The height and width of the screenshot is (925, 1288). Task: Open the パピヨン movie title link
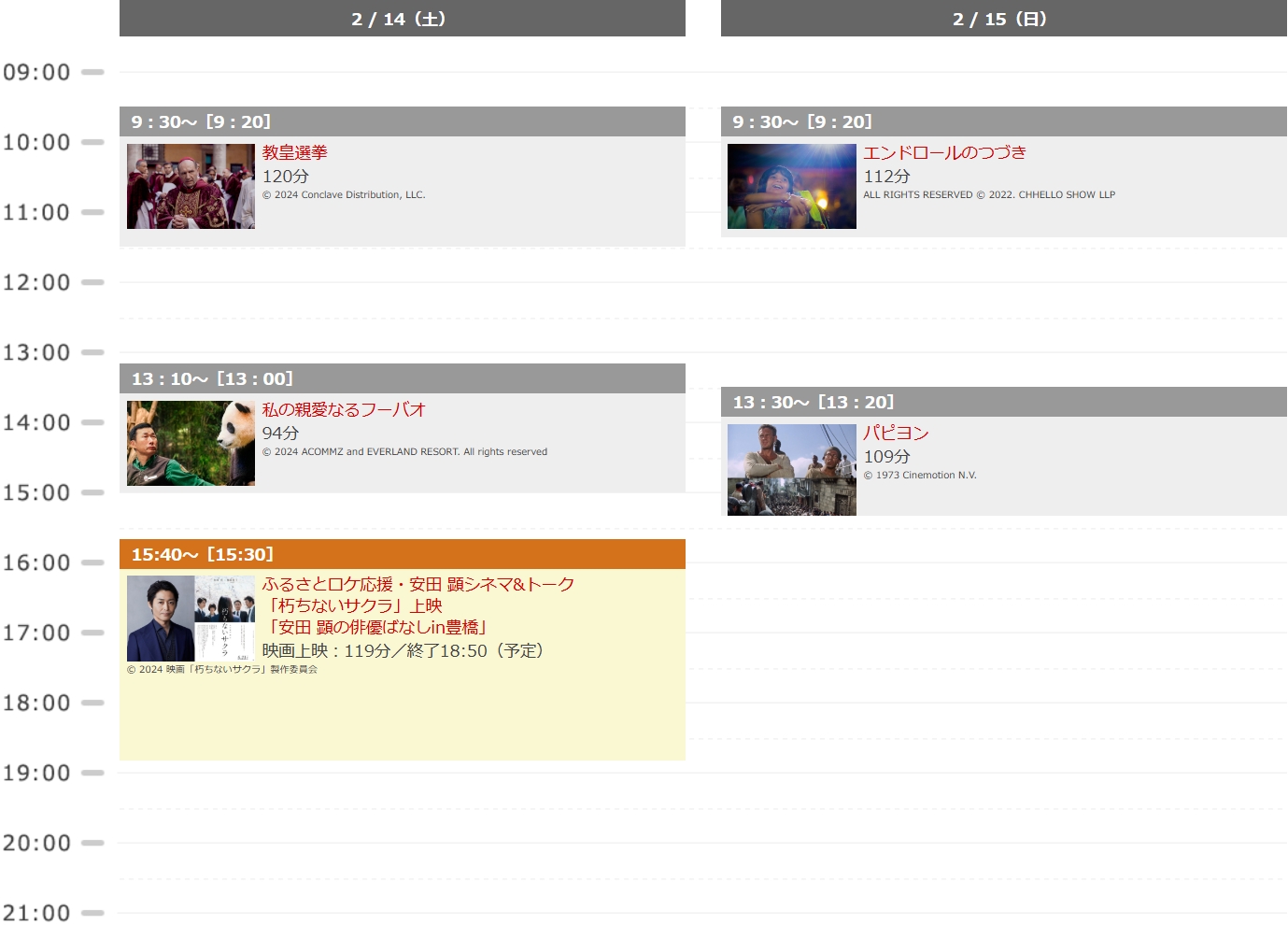[896, 433]
